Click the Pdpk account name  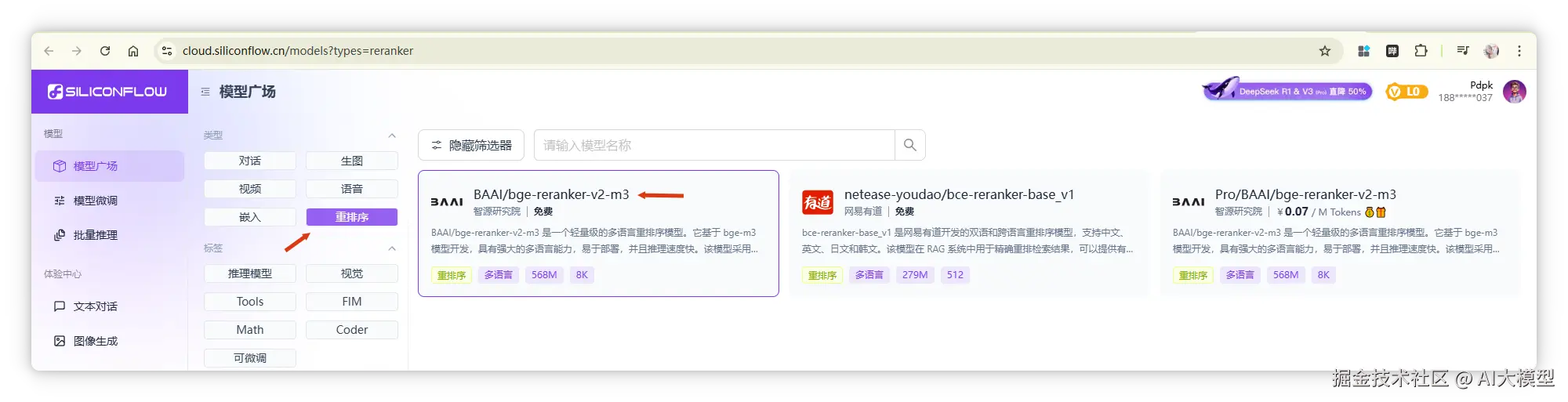coord(1481,85)
